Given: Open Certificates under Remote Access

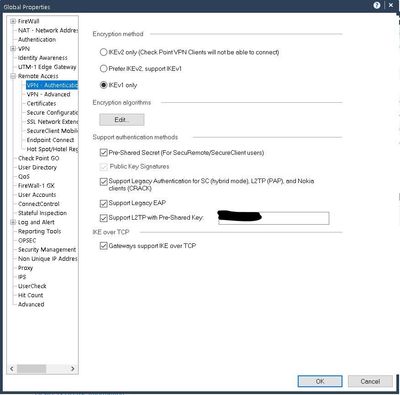Looking at the screenshot, I should click(x=41, y=103).
